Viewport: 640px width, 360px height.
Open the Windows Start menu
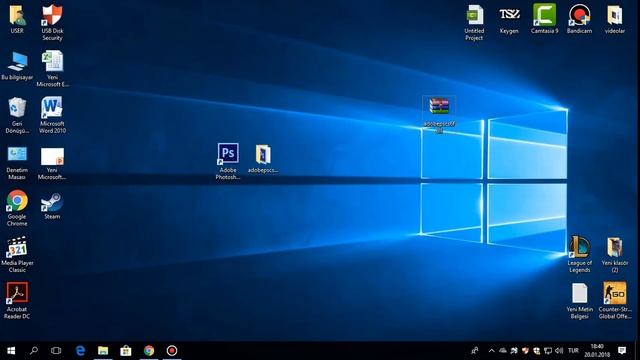[11, 351]
